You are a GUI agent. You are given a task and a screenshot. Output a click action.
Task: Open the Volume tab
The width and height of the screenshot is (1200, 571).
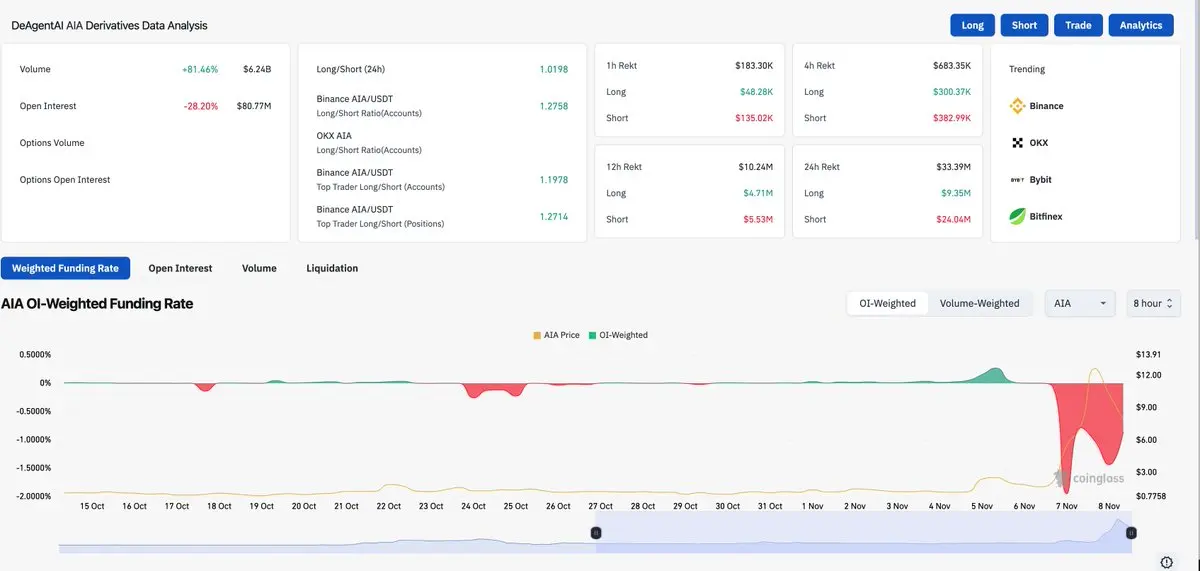point(259,268)
